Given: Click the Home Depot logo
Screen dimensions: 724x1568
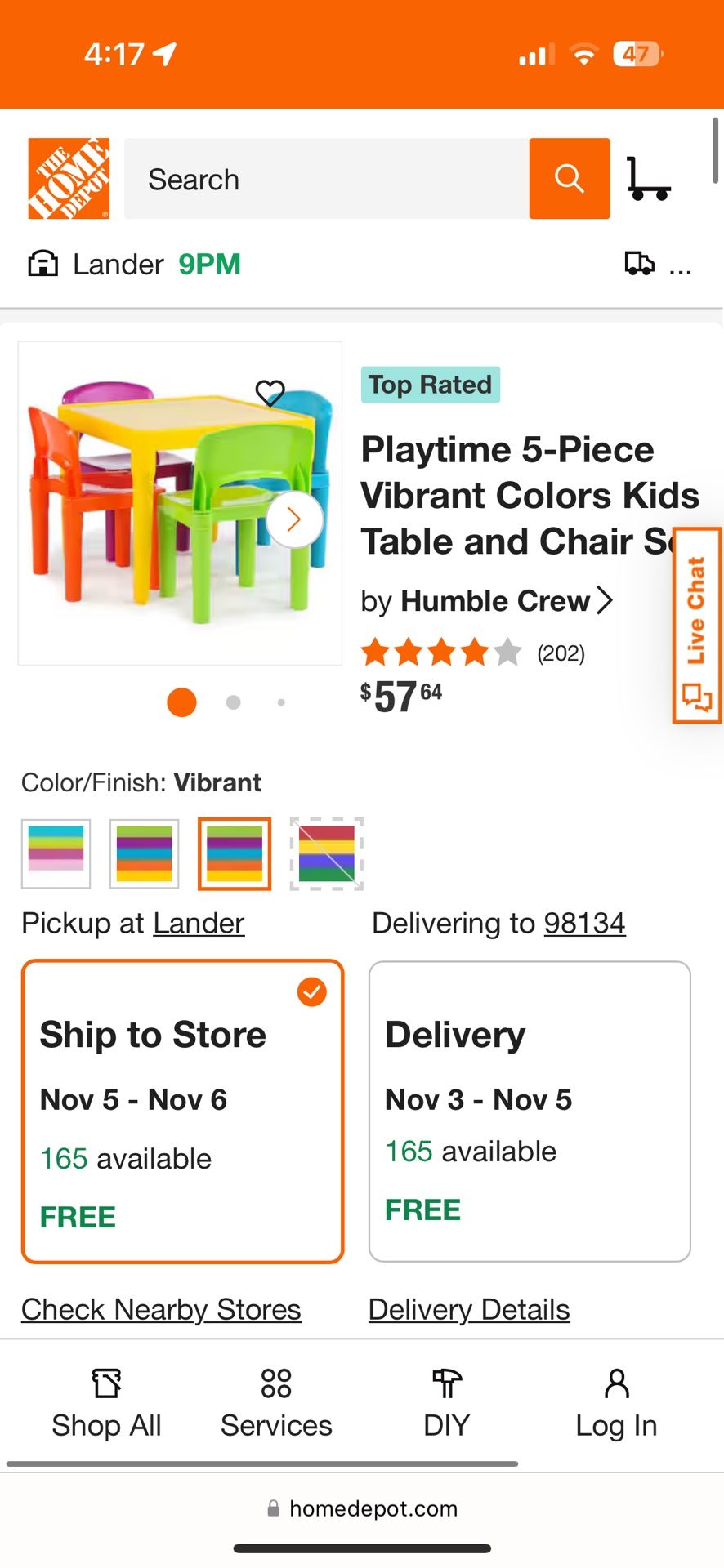Looking at the screenshot, I should 69,178.
